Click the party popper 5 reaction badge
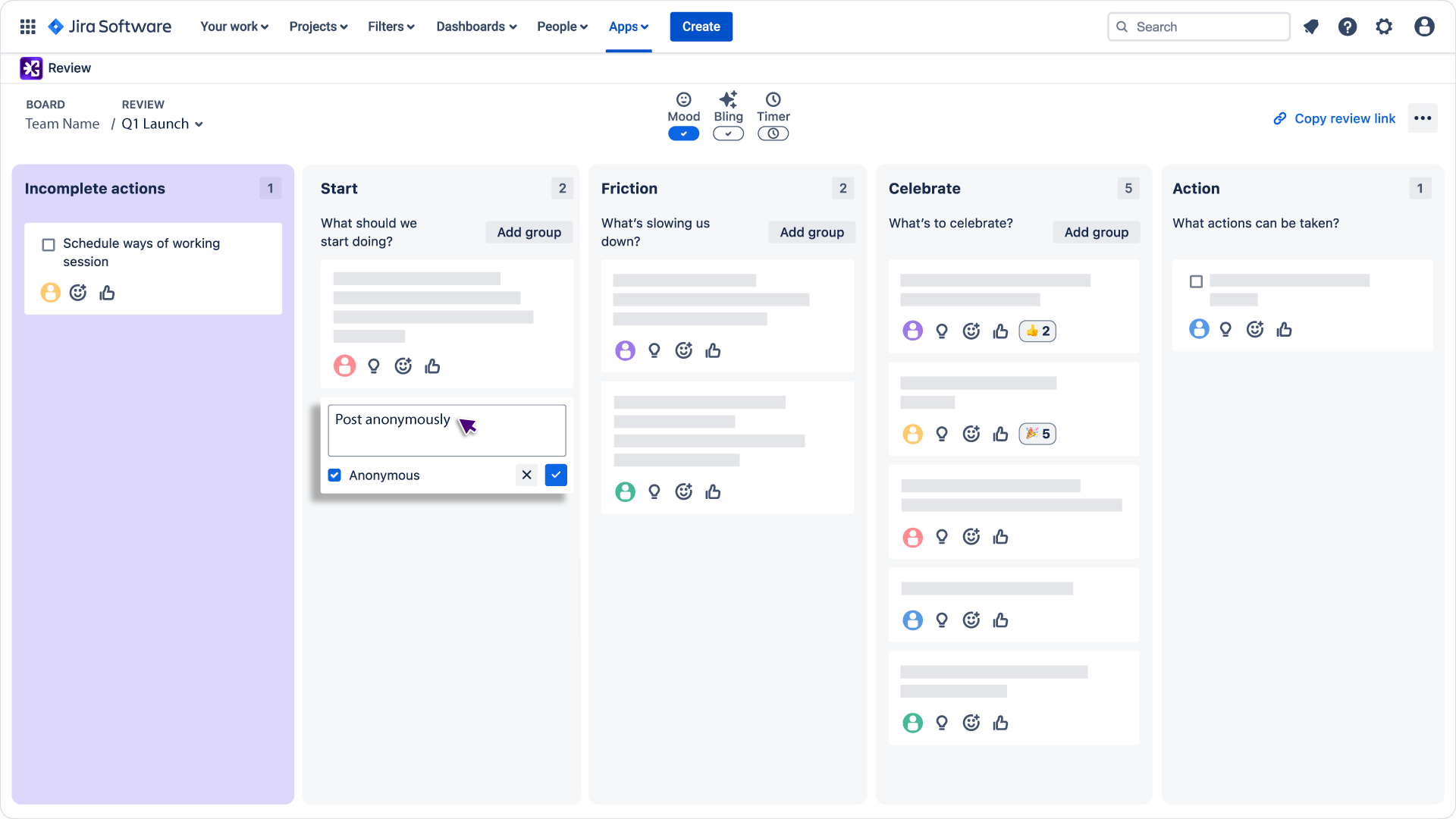This screenshot has width=1456, height=819. tap(1037, 434)
